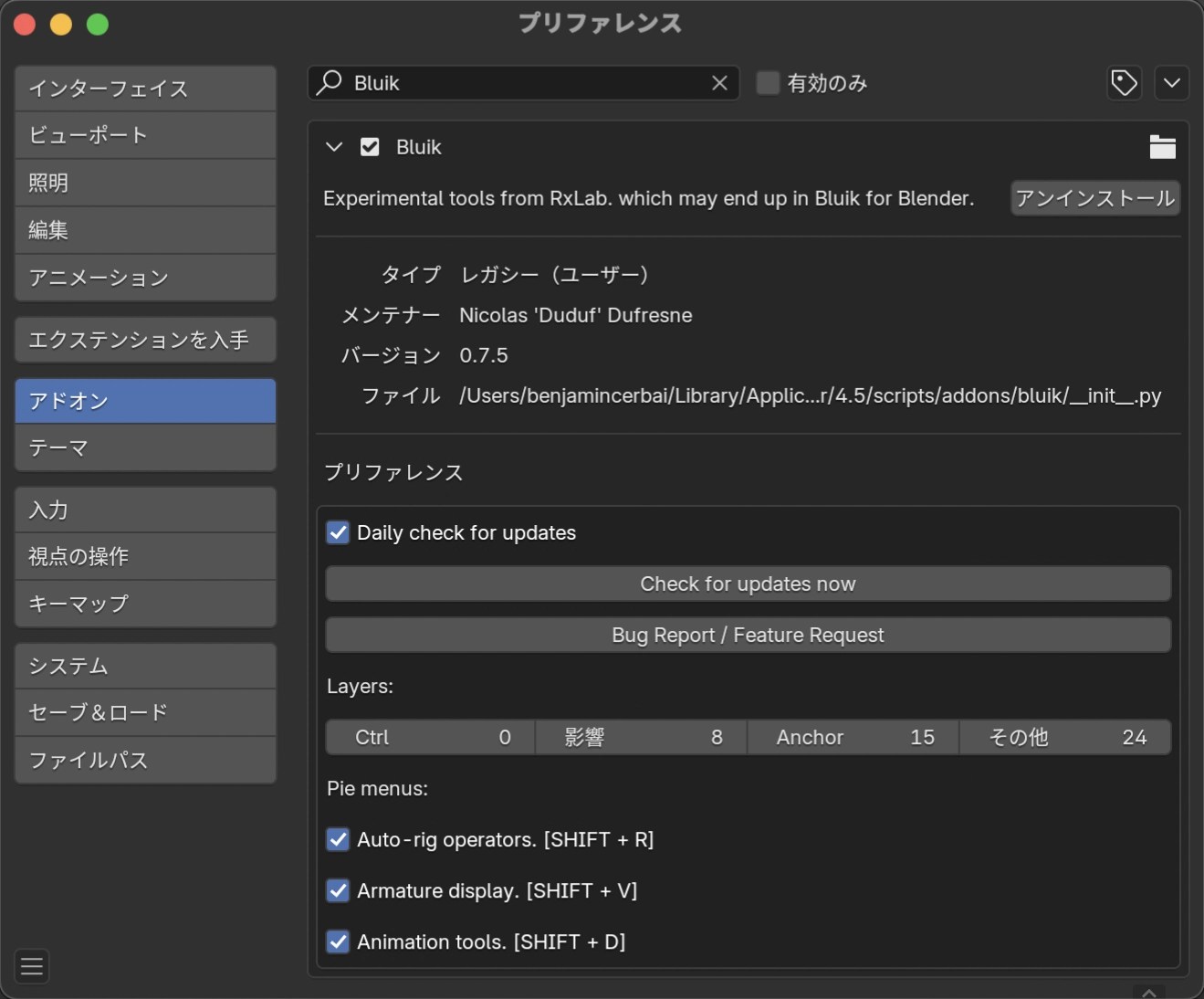
Task: Click the search magnifier icon
Action: coord(330,83)
